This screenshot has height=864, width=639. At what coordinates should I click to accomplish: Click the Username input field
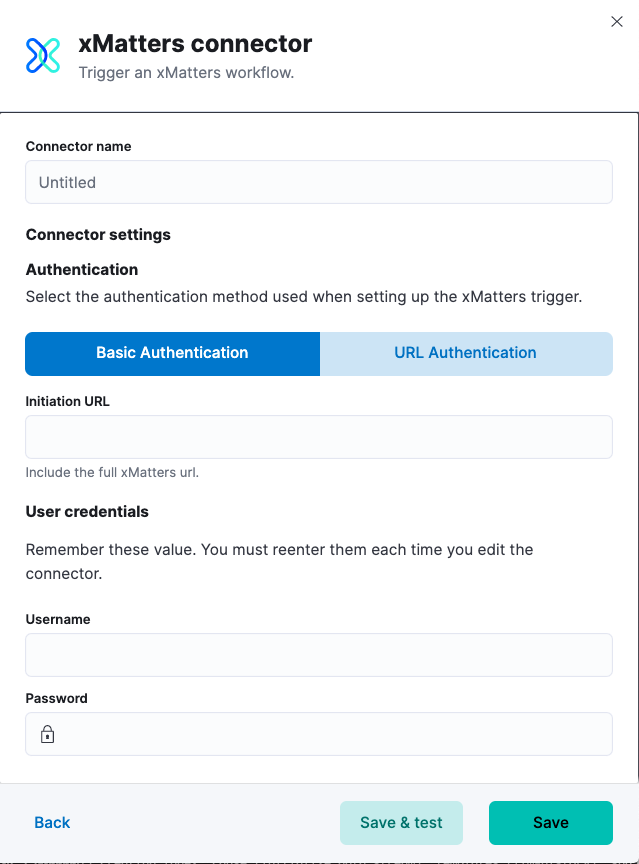tap(318, 654)
